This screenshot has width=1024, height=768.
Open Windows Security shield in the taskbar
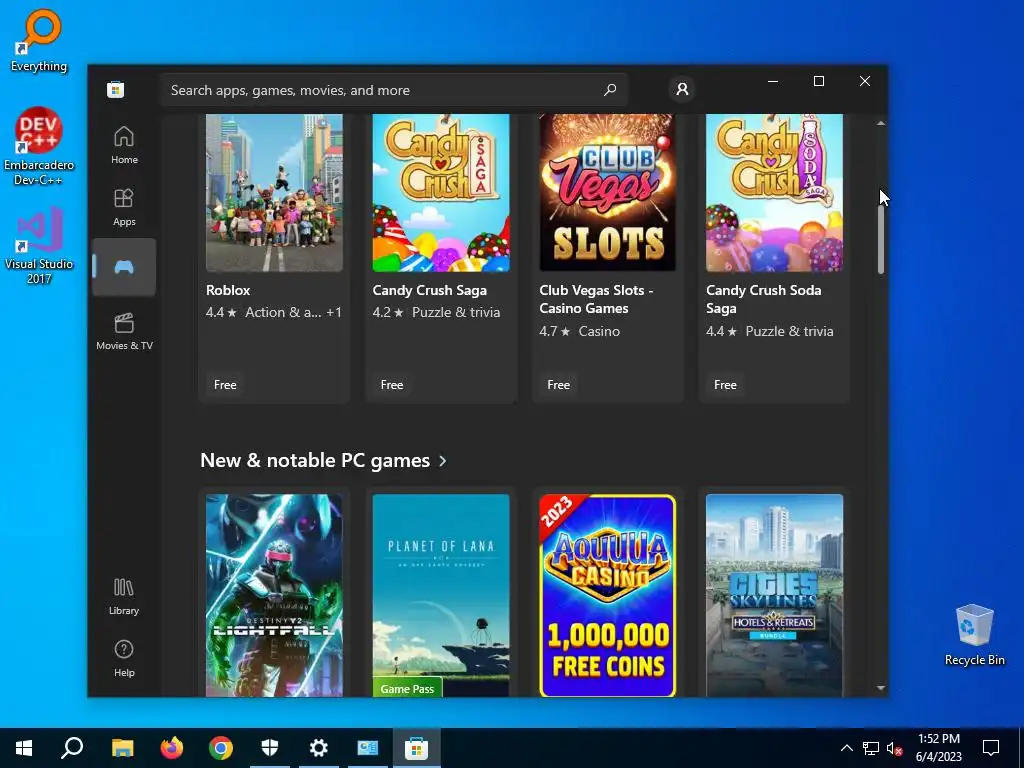(270, 748)
